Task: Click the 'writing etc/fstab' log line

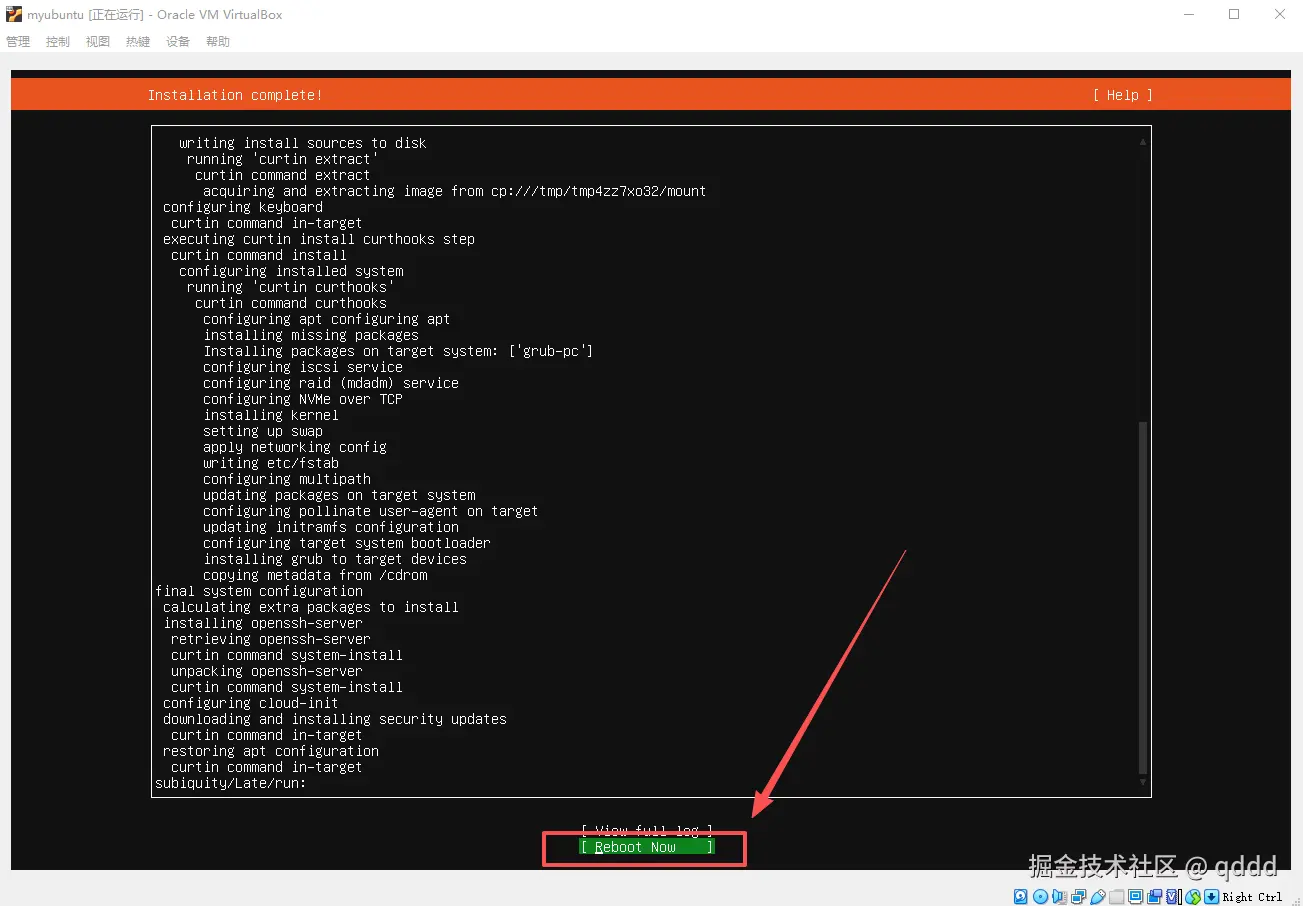Action: [271, 463]
